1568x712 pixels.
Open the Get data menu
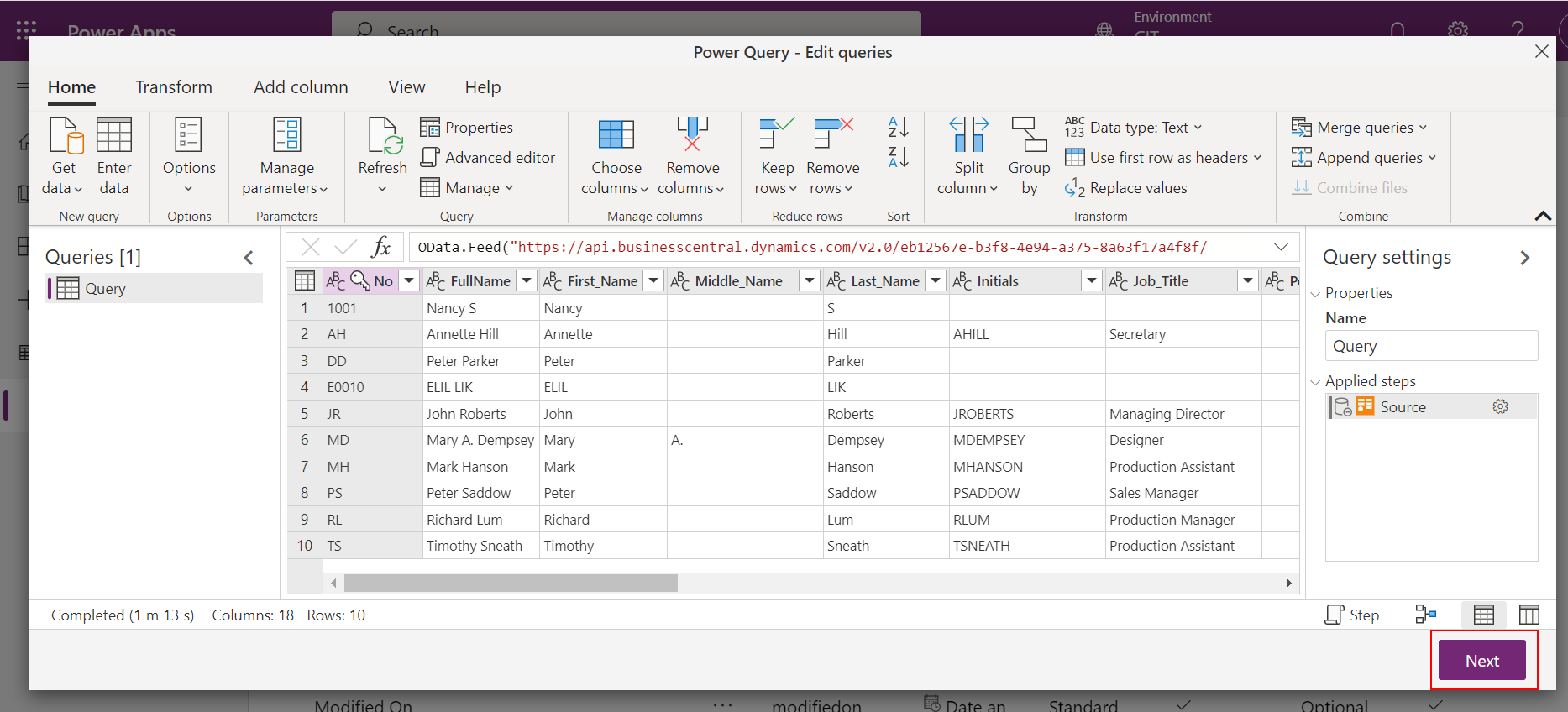pyautogui.click(x=63, y=157)
